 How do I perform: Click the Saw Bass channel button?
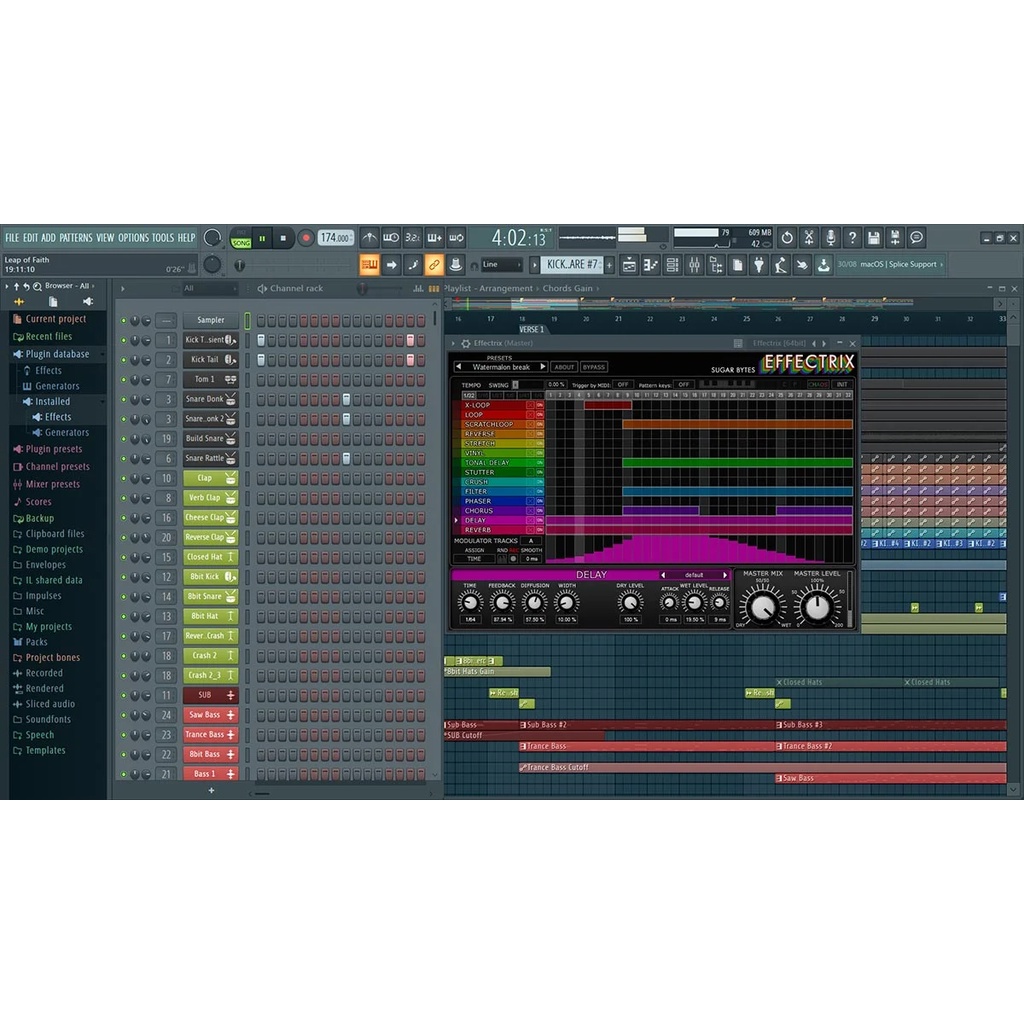click(x=210, y=715)
